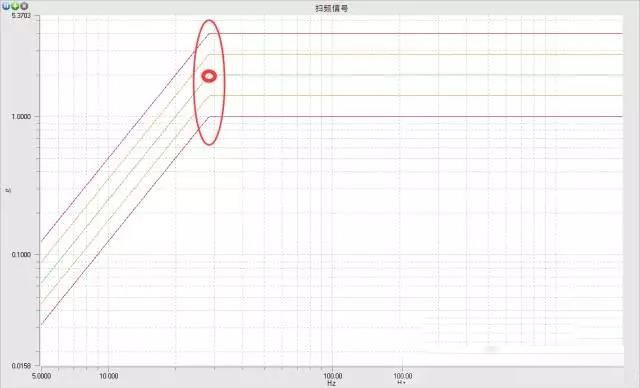Select the small red circle marker
640x388 pixels.
209,76
